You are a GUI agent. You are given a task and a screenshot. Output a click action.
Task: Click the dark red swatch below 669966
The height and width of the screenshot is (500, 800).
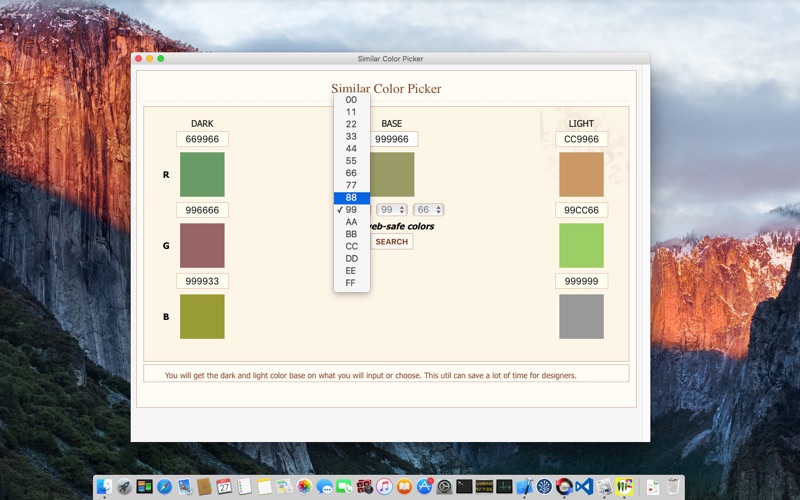click(202, 174)
